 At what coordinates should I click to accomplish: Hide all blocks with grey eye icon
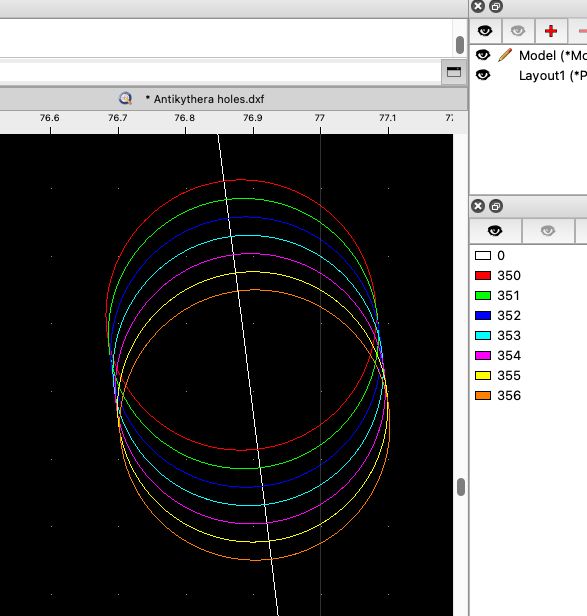tap(518, 31)
